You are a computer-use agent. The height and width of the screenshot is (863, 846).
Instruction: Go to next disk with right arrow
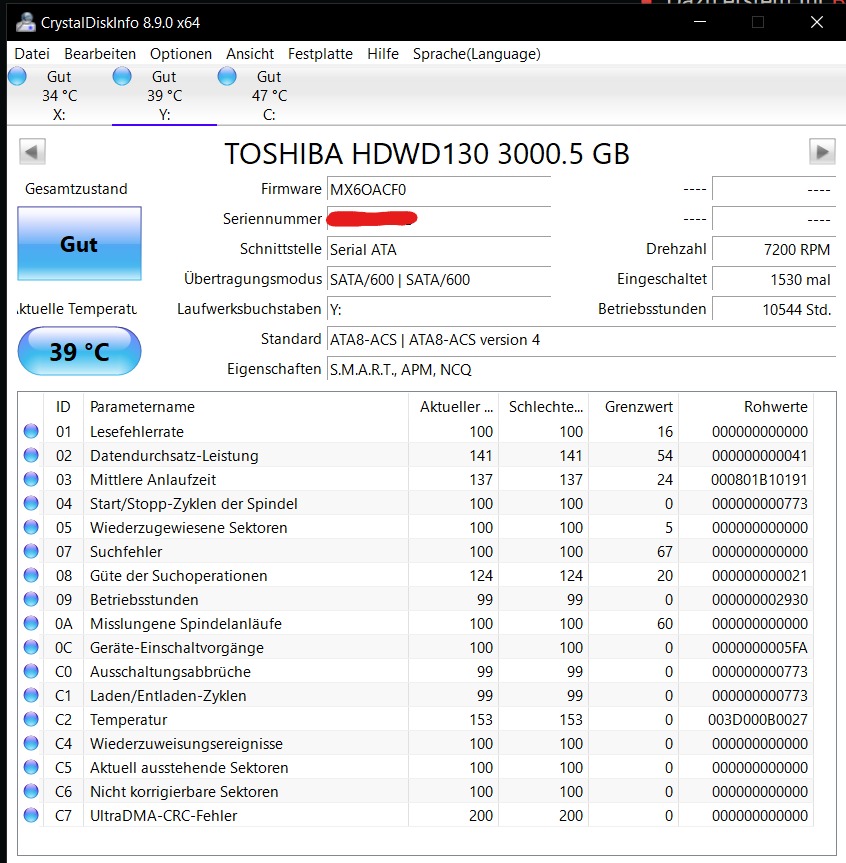click(x=822, y=151)
